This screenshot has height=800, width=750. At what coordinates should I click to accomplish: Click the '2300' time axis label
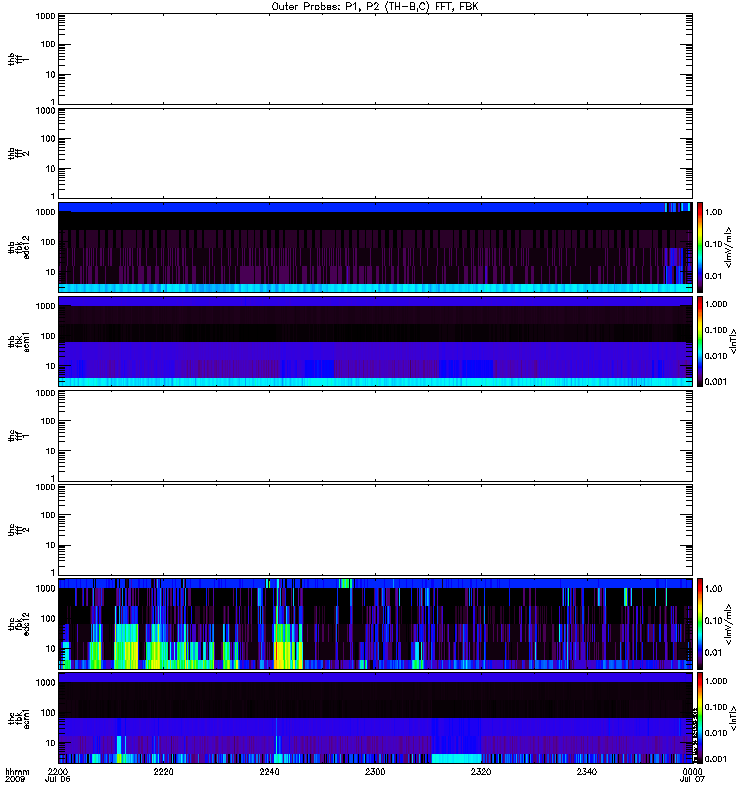(375, 772)
